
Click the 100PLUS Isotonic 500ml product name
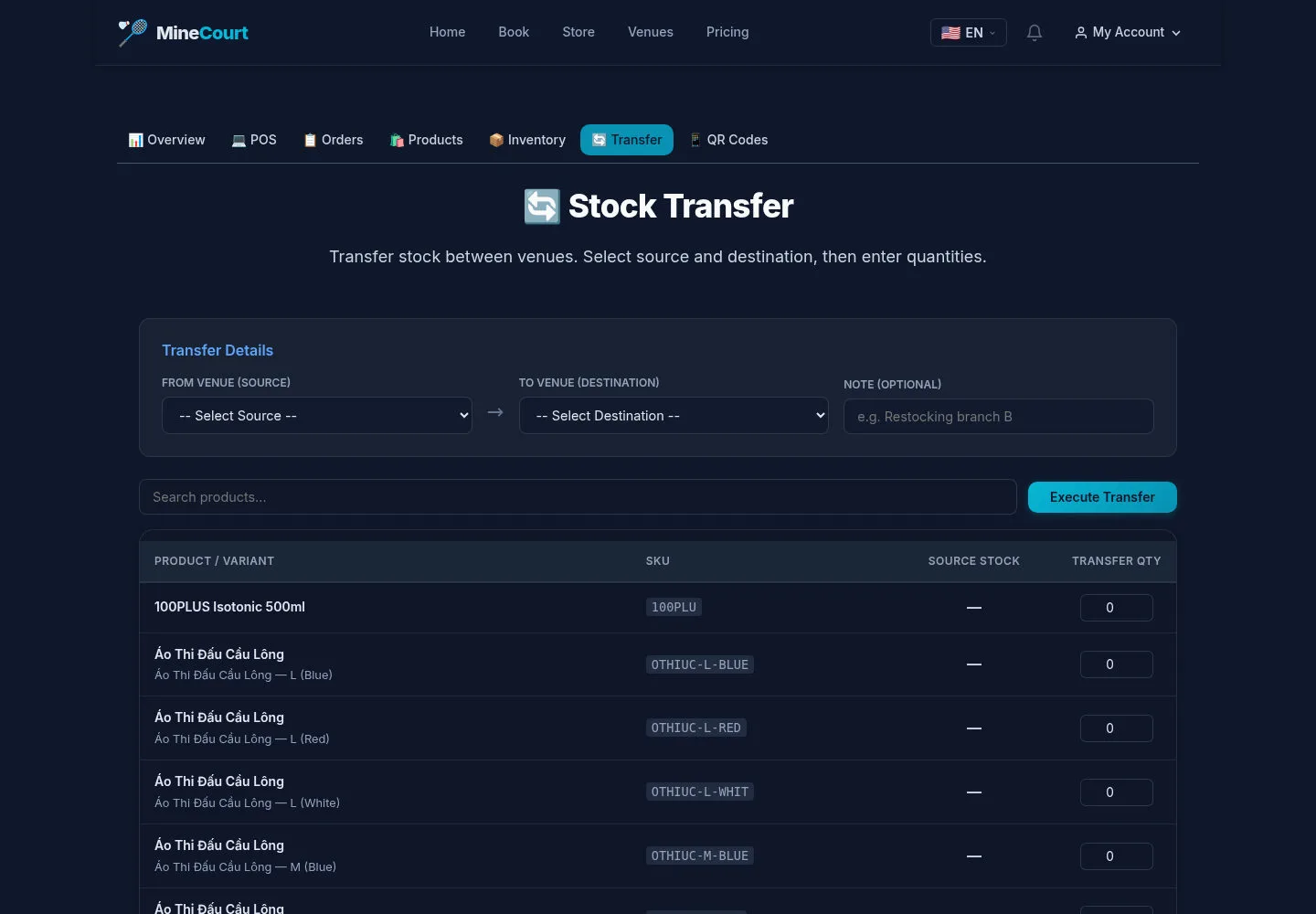coord(229,607)
